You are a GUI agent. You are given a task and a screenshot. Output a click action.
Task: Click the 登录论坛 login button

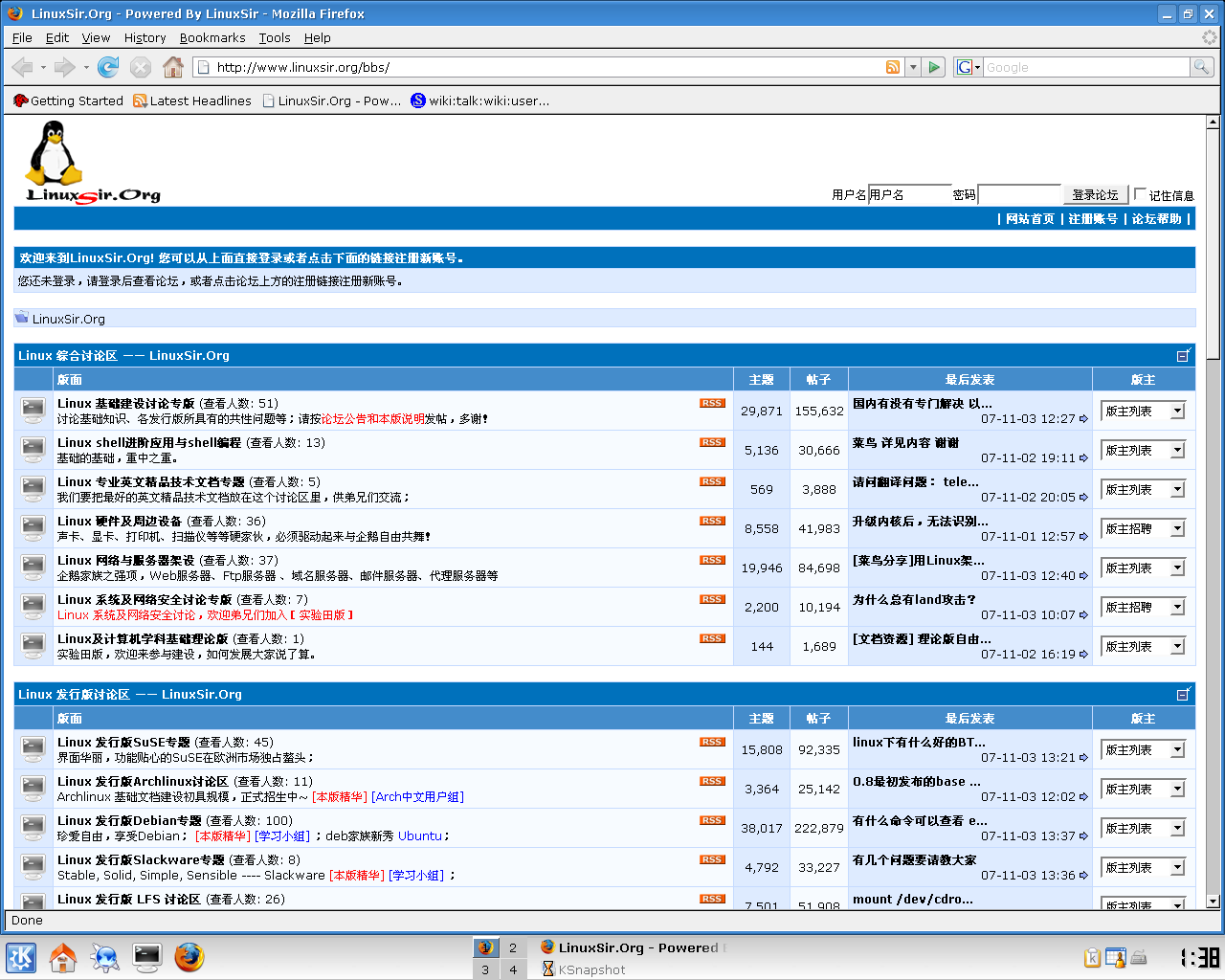point(1095,194)
